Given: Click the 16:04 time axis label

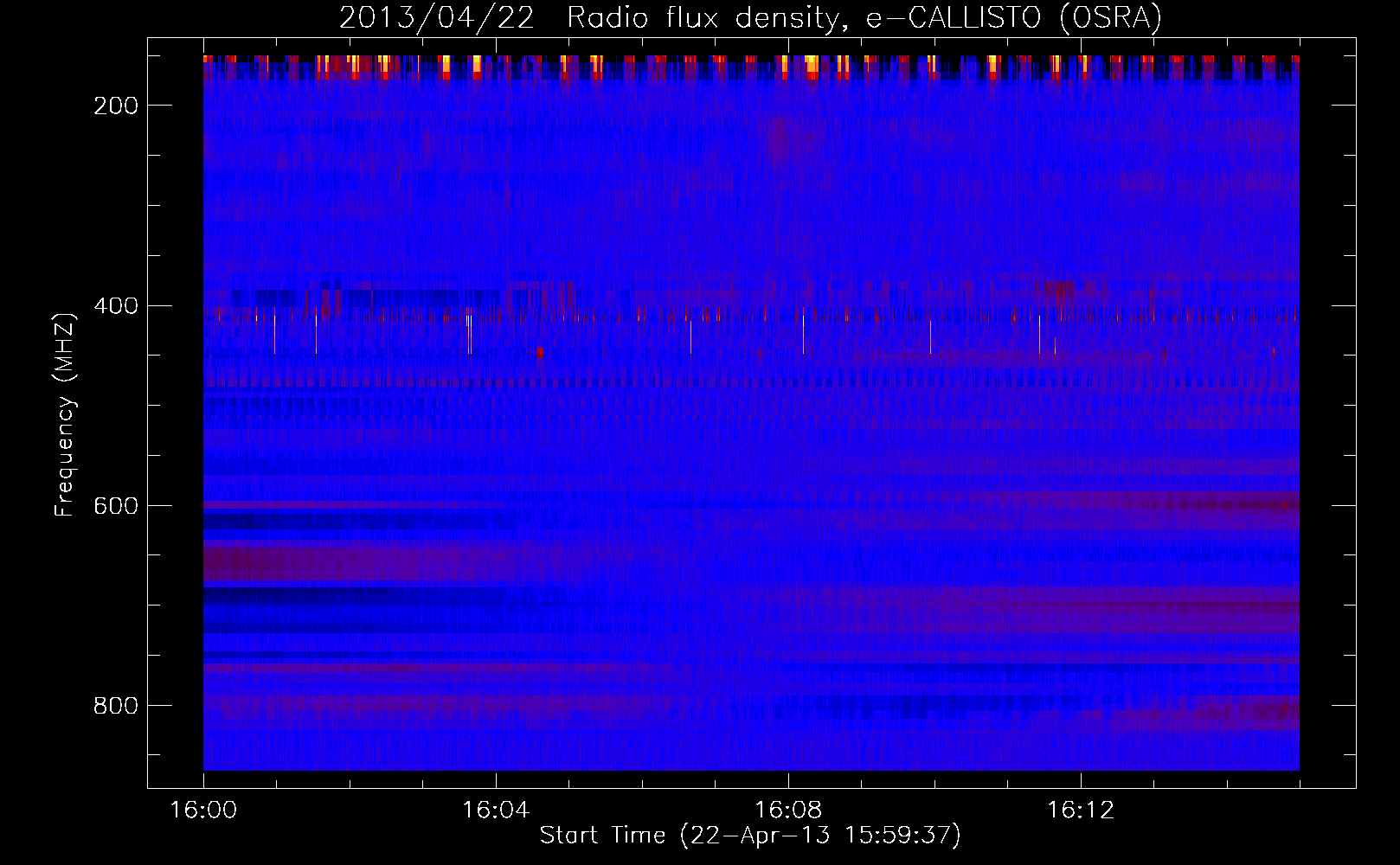Looking at the screenshot, I should 496,811.
